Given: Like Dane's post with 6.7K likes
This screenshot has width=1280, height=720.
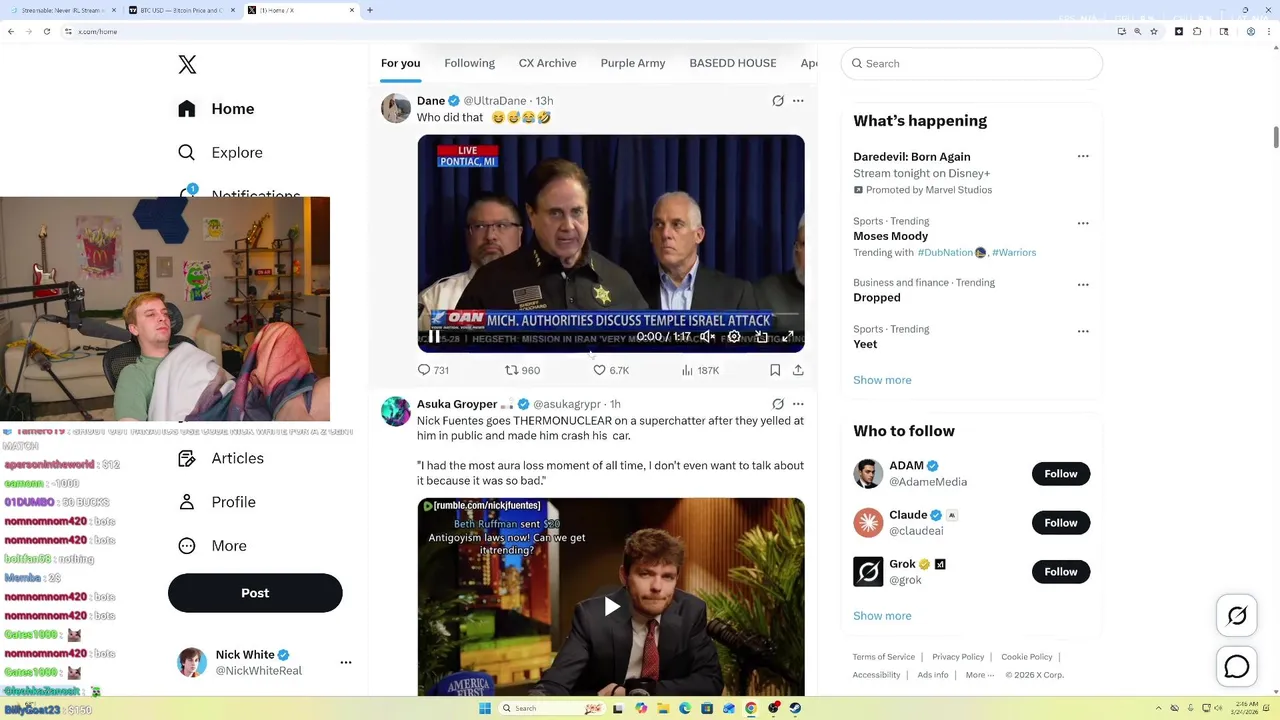Looking at the screenshot, I should click(x=611, y=370).
